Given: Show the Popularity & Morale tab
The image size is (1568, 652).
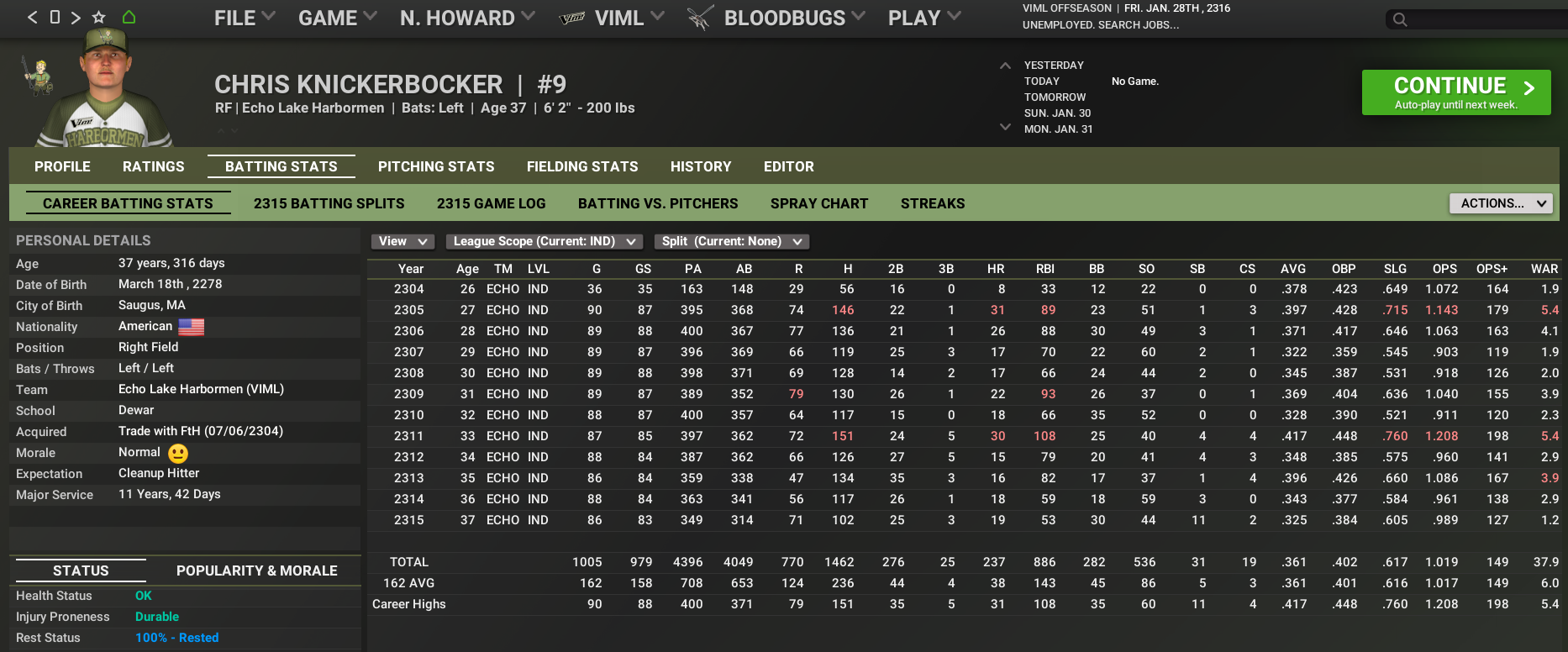Looking at the screenshot, I should tap(256, 570).
